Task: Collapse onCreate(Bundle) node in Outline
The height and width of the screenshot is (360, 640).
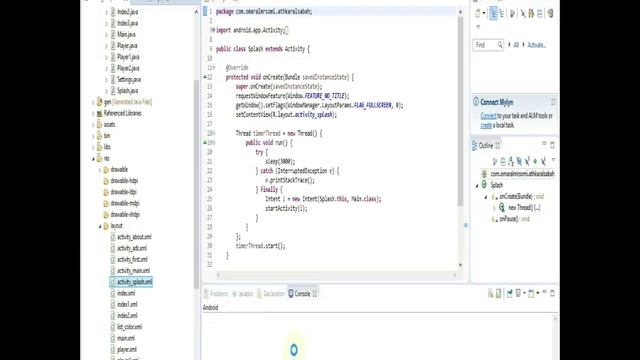Action: 486,197
